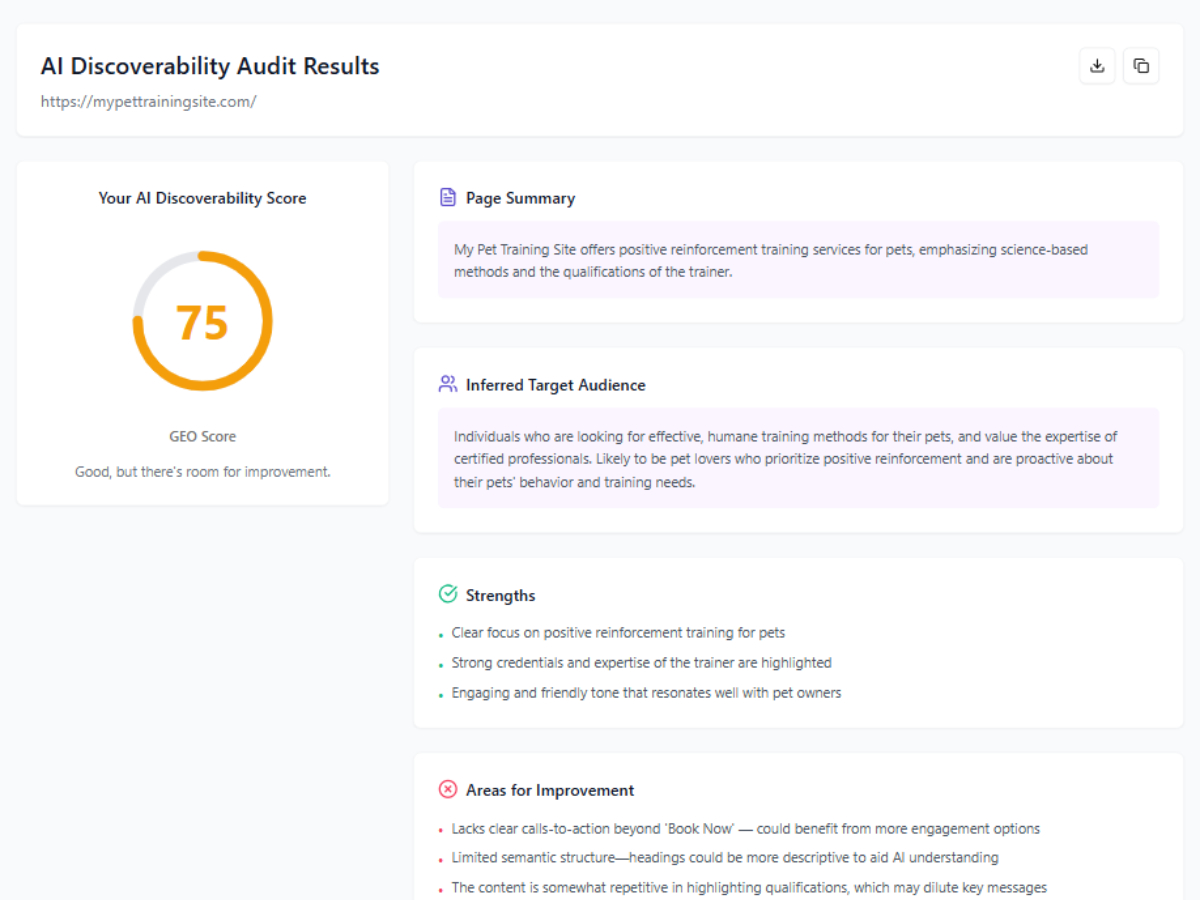
Task: Click the score number 75
Action: coord(202,322)
